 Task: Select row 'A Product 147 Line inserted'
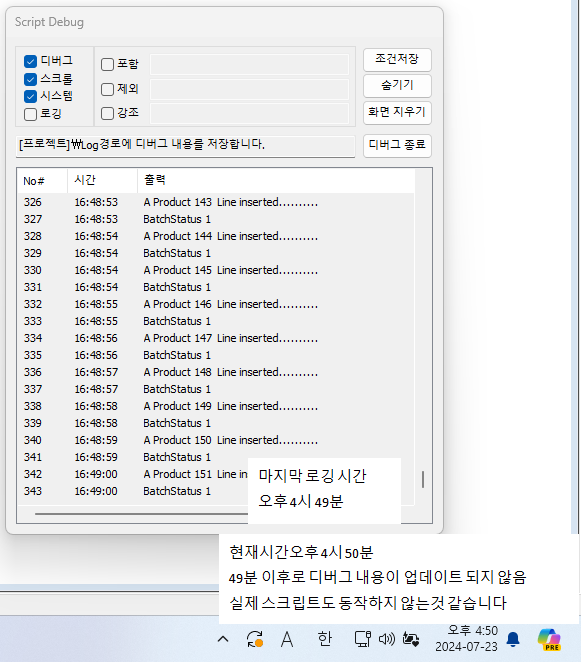point(216,338)
